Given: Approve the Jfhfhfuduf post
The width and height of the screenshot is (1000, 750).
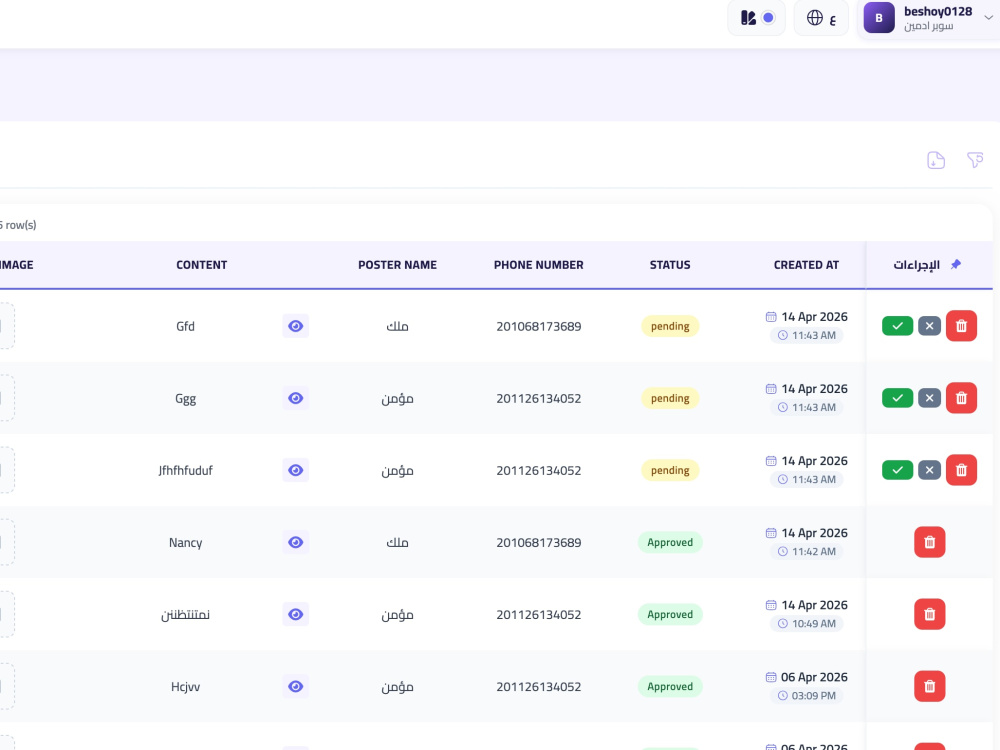Looking at the screenshot, I should (897, 470).
